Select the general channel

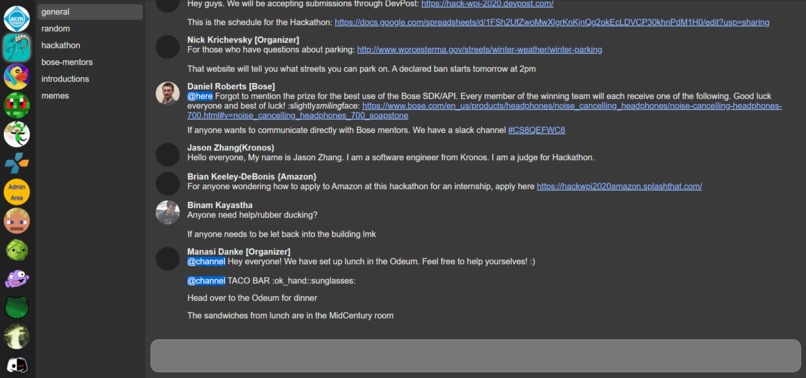pos(90,12)
